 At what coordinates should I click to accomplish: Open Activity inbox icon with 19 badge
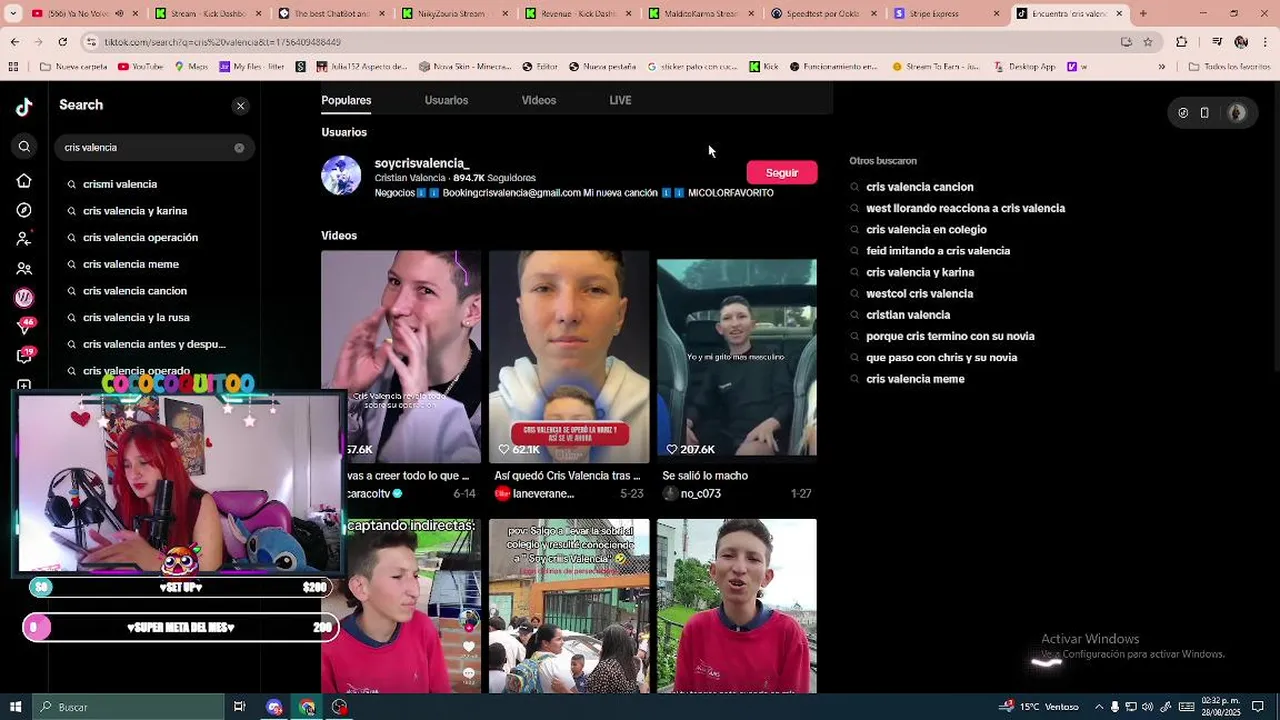coord(24,355)
